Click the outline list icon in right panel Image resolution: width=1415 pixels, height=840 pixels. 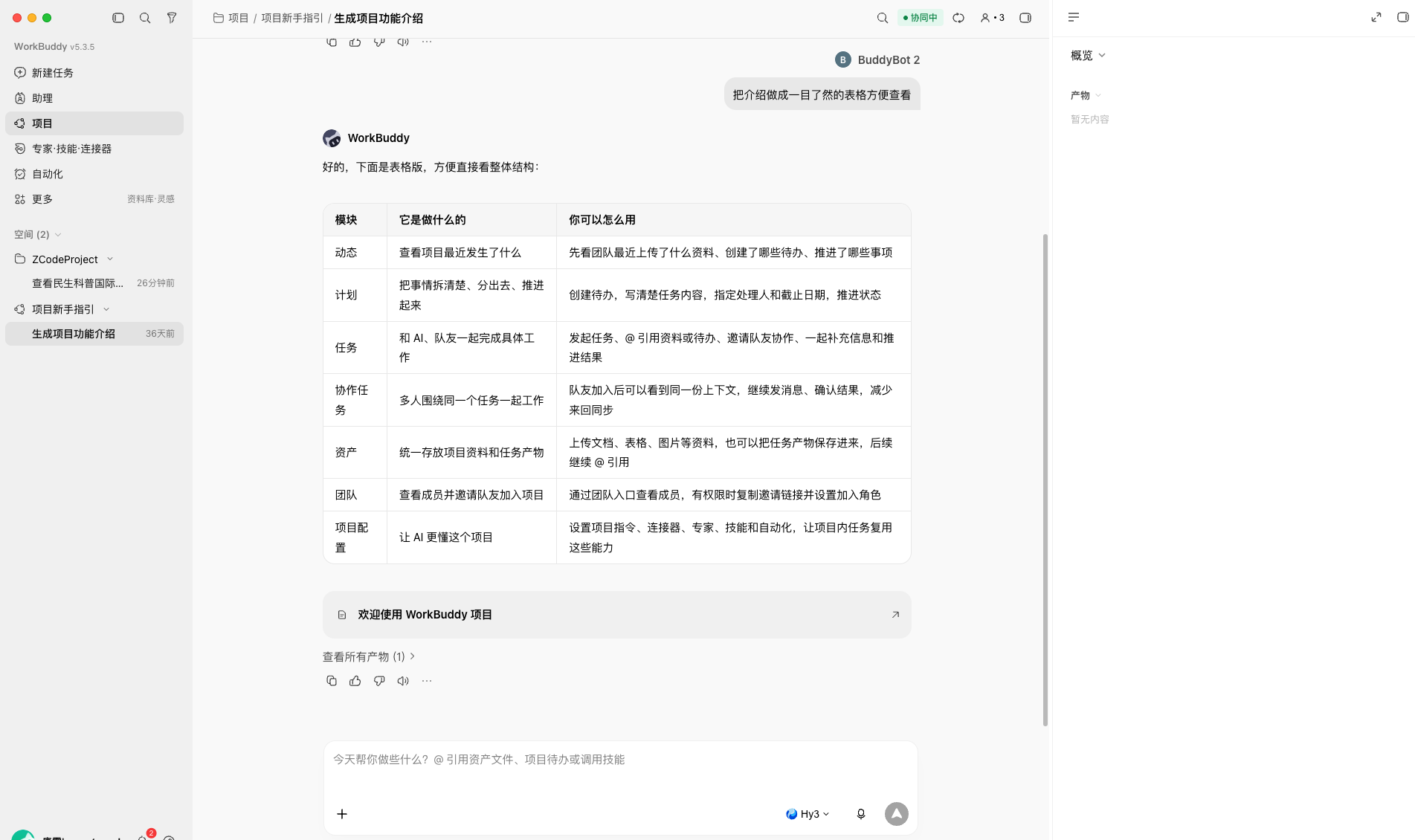(x=1074, y=17)
